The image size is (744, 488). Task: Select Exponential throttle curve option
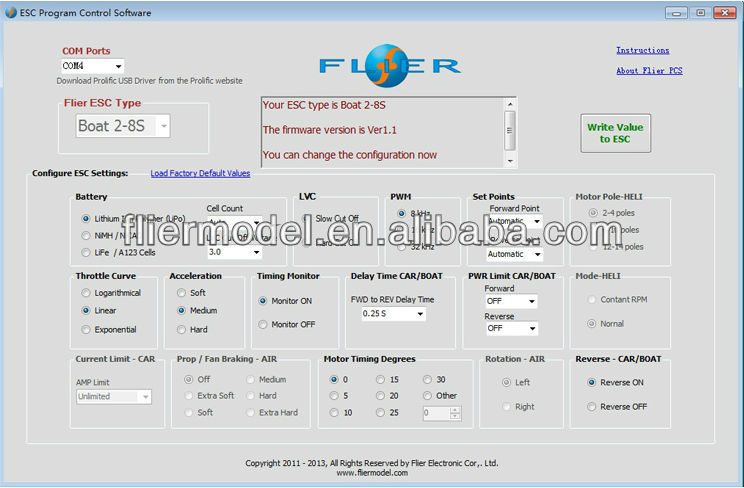click(86, 329)
